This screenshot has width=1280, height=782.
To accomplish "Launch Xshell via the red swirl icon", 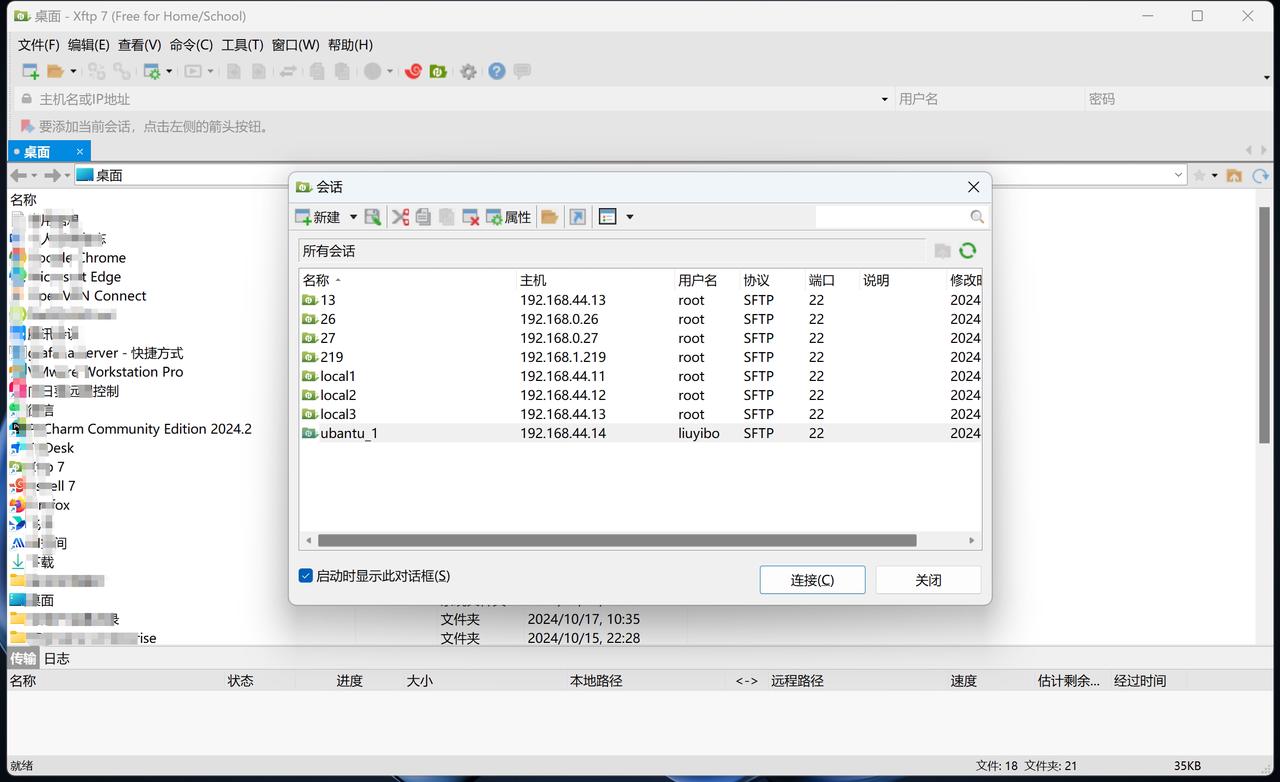I will click(412, 71).
